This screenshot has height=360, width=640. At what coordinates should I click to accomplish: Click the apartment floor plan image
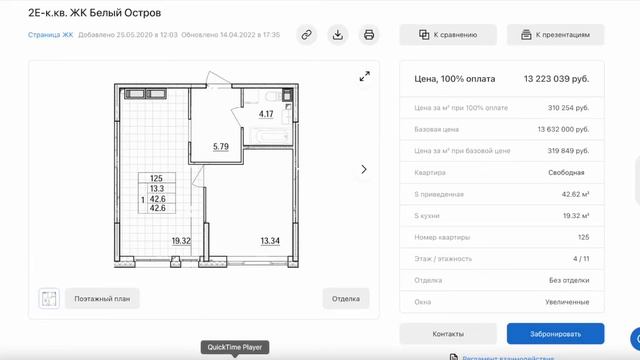(206, 170)
